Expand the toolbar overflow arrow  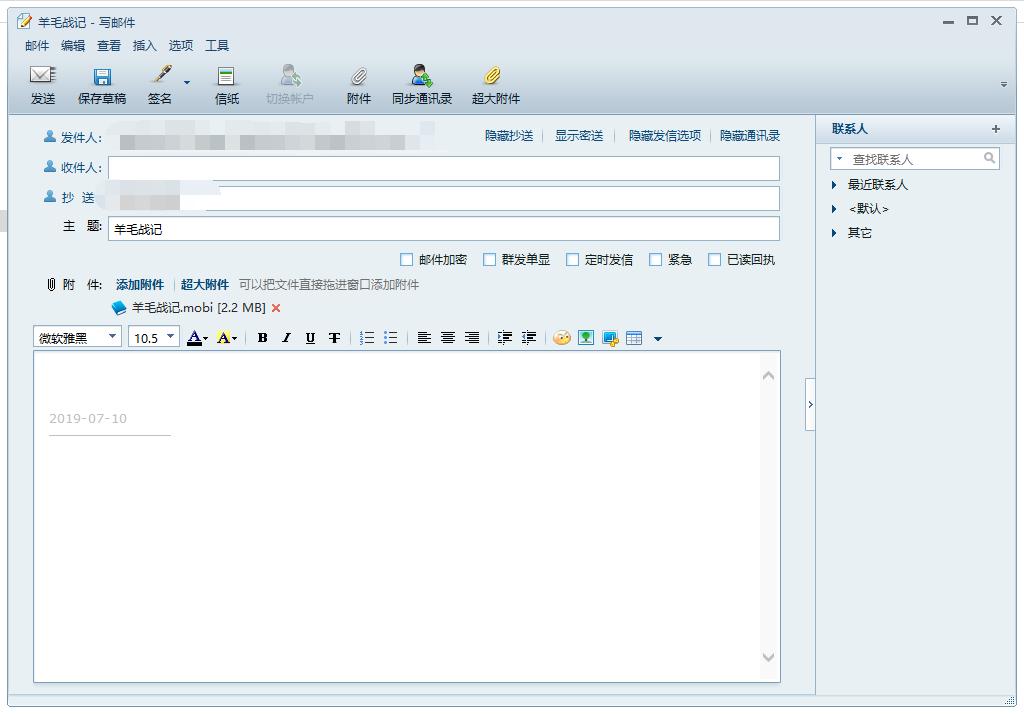point(1004,84)
